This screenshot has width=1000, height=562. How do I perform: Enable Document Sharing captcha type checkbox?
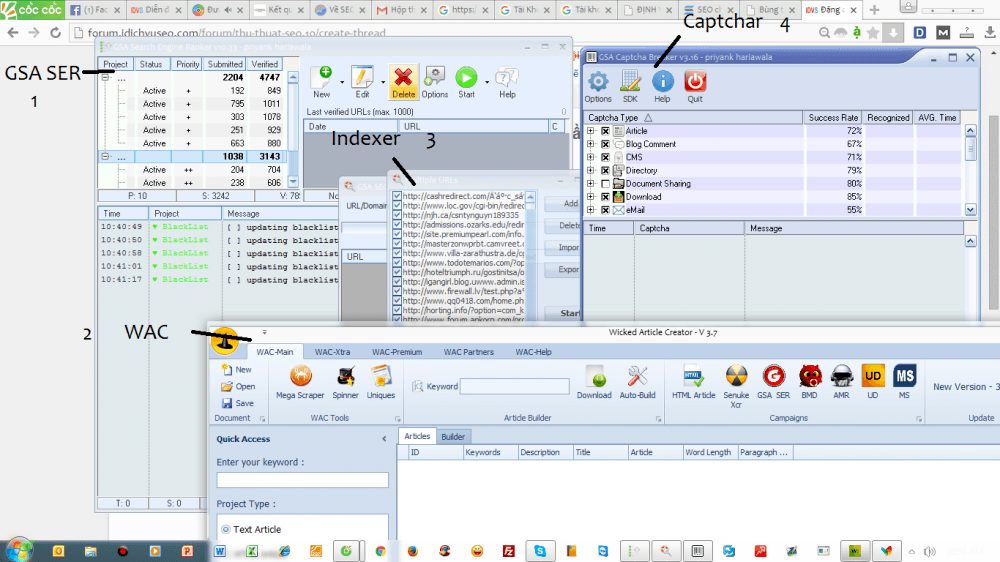tap(605, 184)
